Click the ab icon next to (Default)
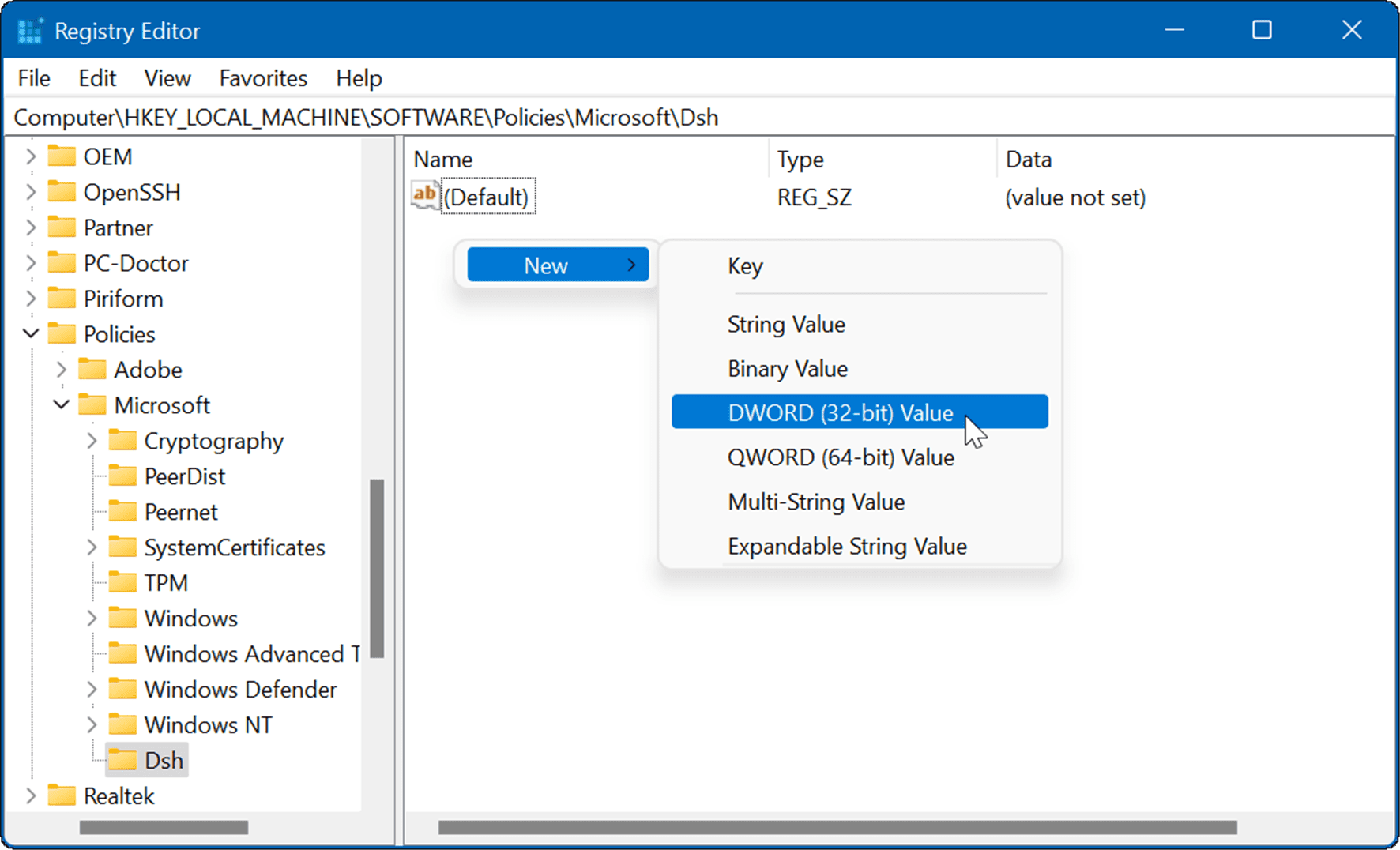 tap(423, 195)
